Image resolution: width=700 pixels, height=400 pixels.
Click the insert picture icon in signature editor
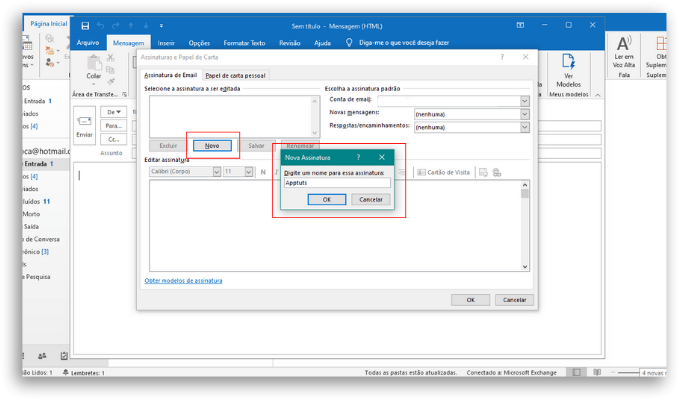483,172
